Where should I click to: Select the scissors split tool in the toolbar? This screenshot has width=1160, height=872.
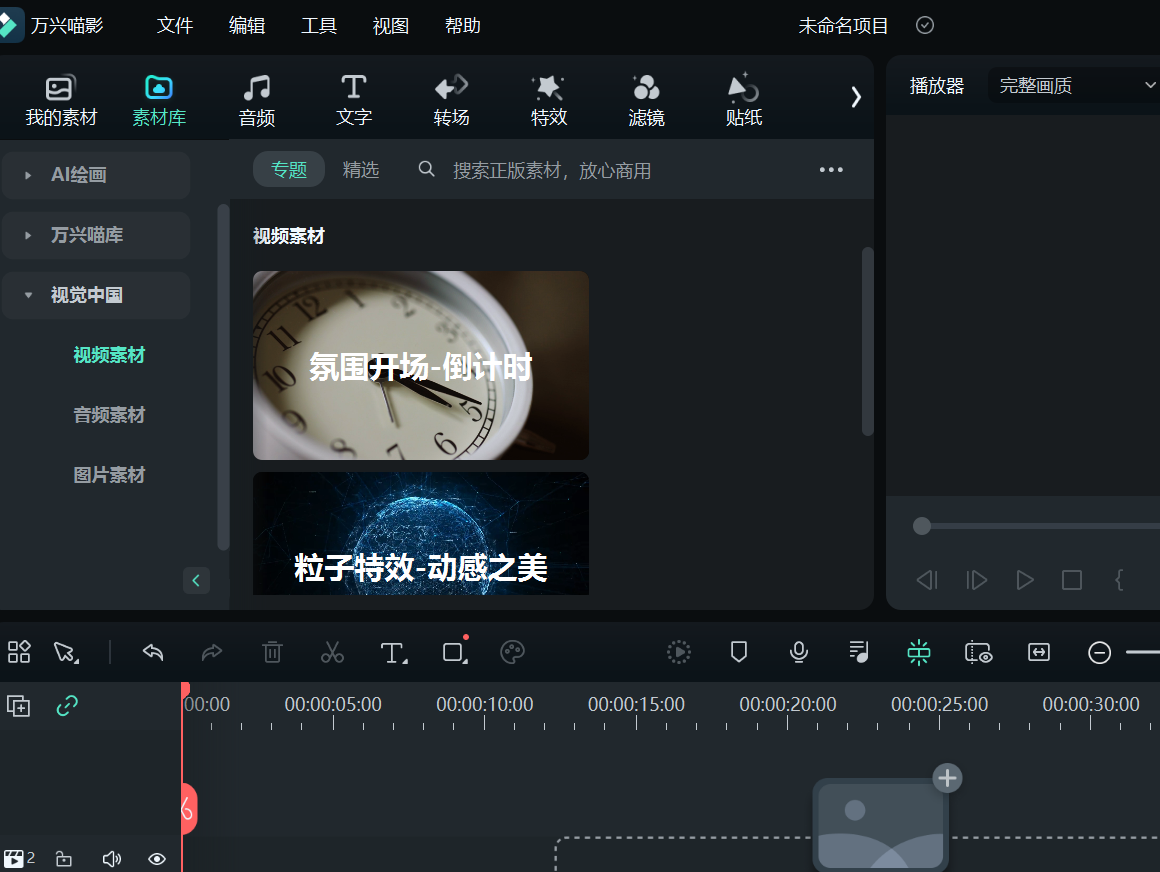tap(332, 652)
